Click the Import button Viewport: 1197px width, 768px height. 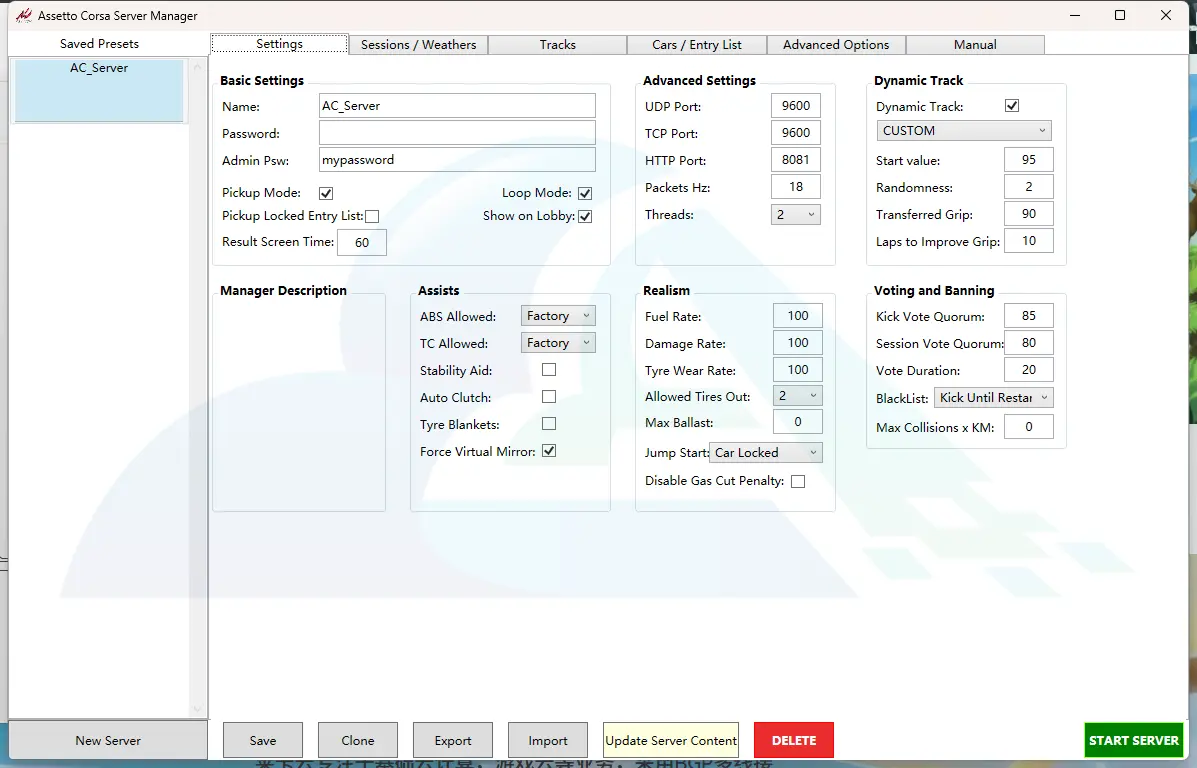click(x=547, y=741)
